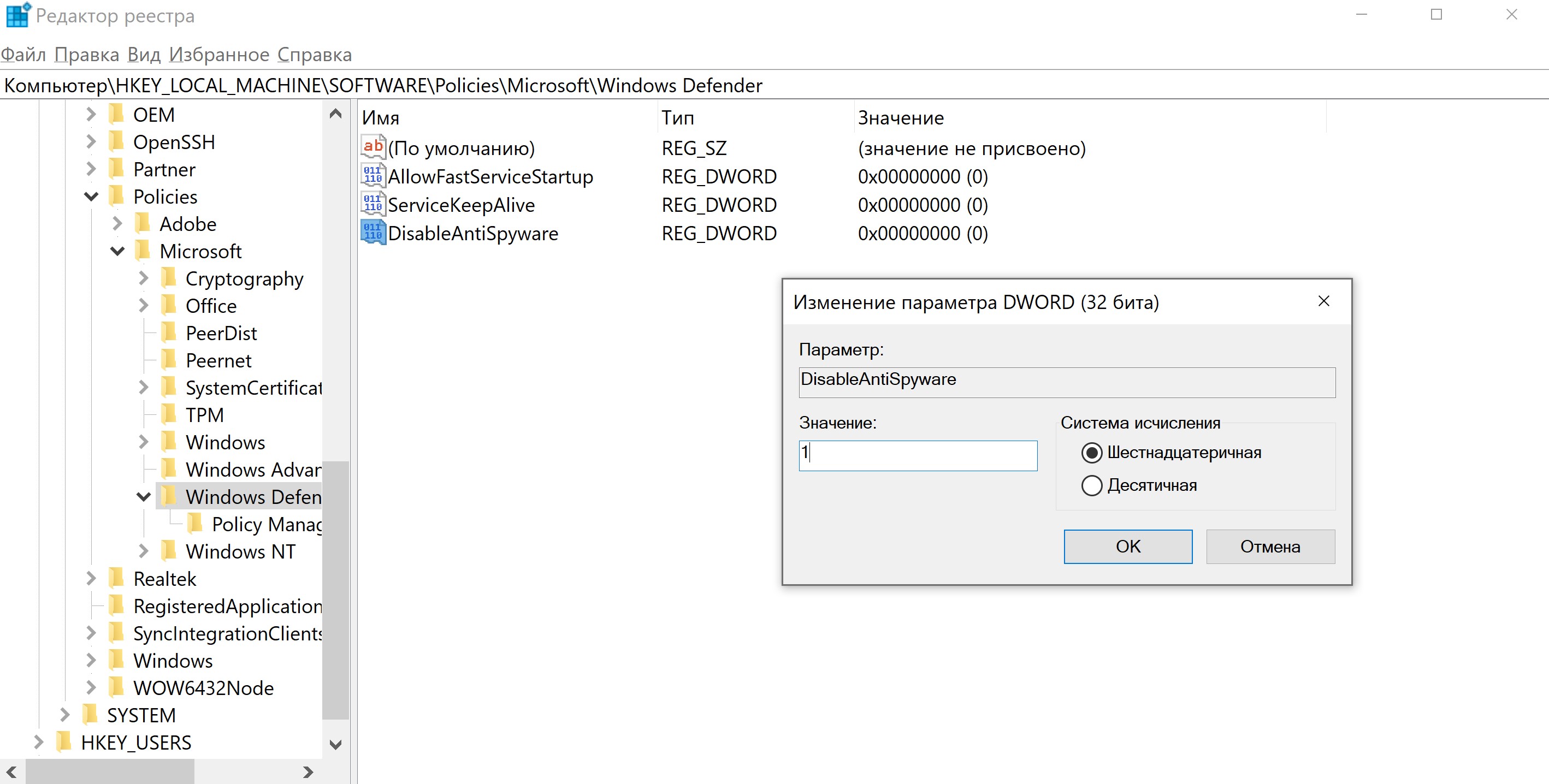Click the HKEY_USERS folder icon
The width and height of the screenshot is (1549, 784).
click(x=64, y=742)
